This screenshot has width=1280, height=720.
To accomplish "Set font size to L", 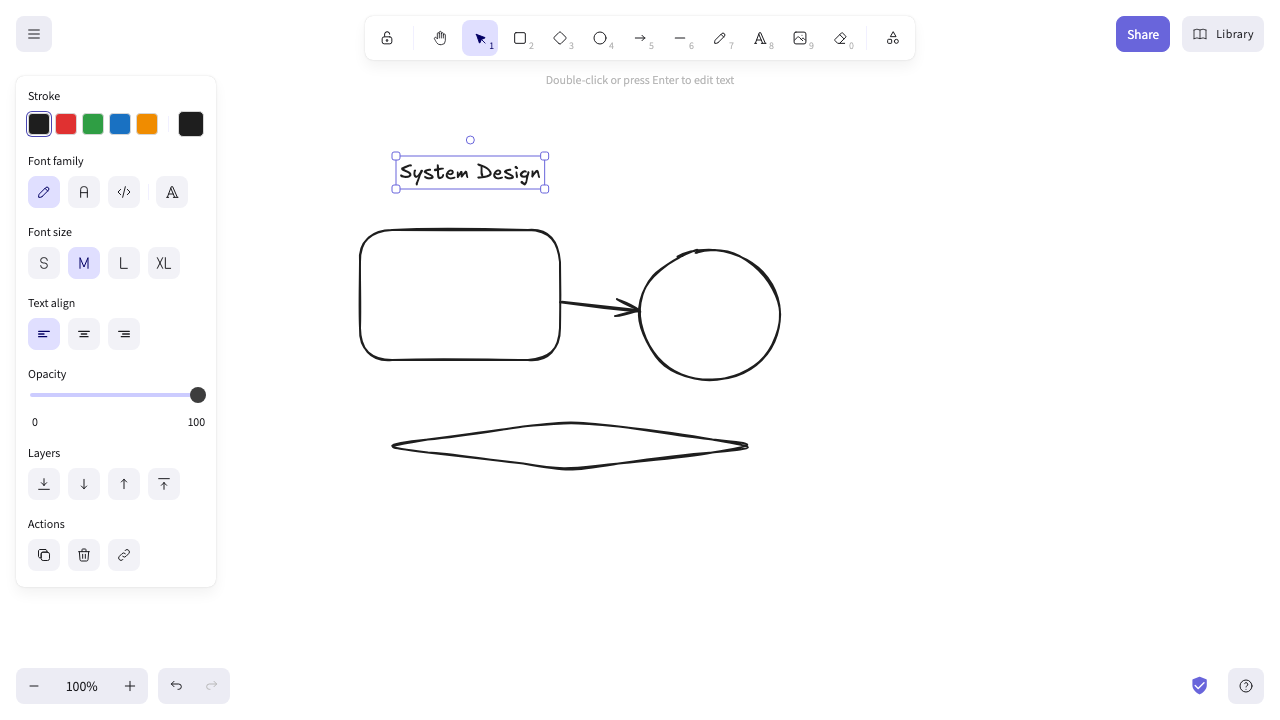I will point(124,263).
